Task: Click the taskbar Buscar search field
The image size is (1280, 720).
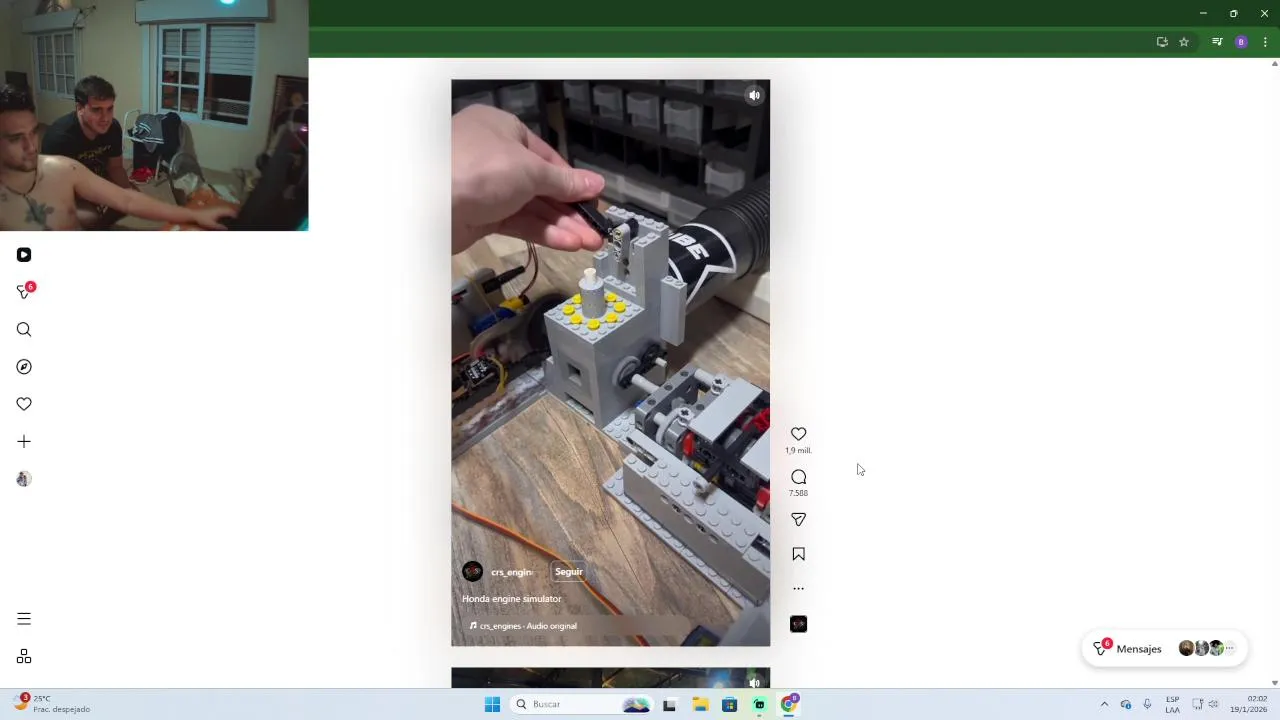Action: [581, 705]
